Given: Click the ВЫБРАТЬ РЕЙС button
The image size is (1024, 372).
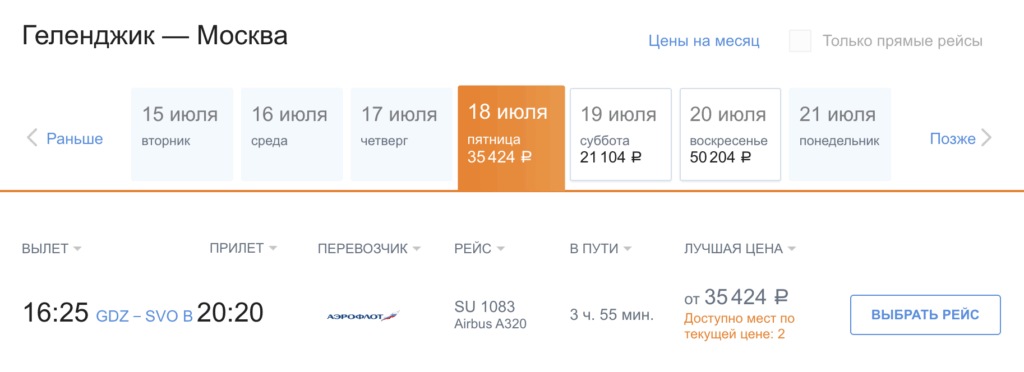Looking at the screenshot, I should point(925,315).
